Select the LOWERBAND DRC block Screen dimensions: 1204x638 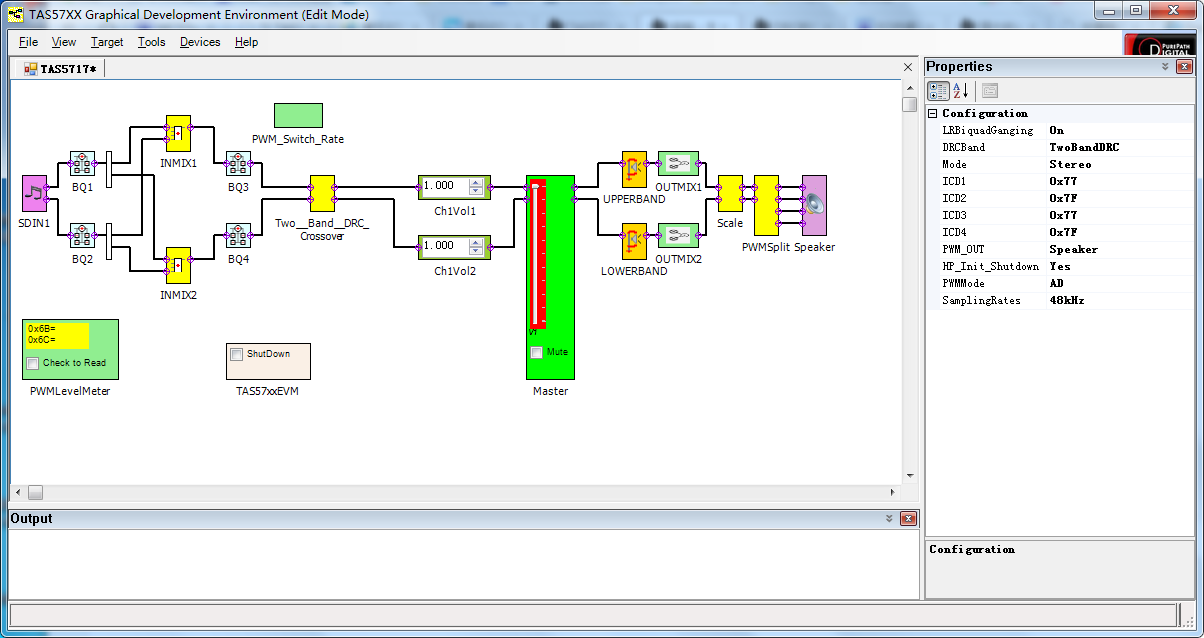coord(634,242)
